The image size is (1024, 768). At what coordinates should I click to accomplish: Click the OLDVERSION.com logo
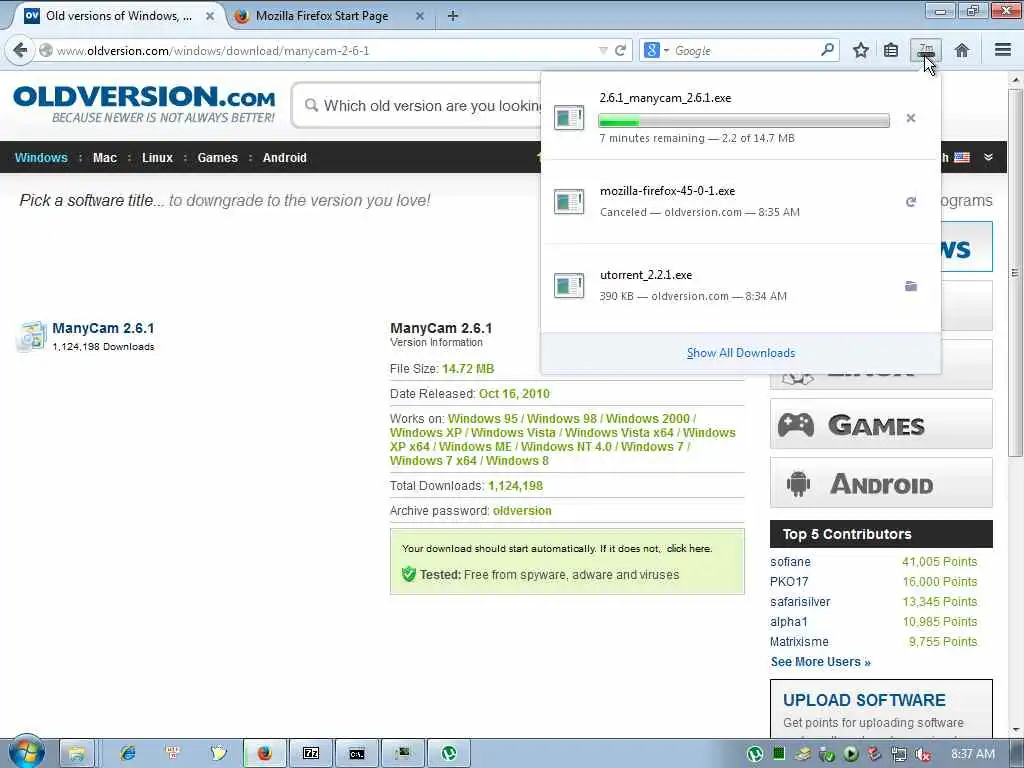point(144,104)
